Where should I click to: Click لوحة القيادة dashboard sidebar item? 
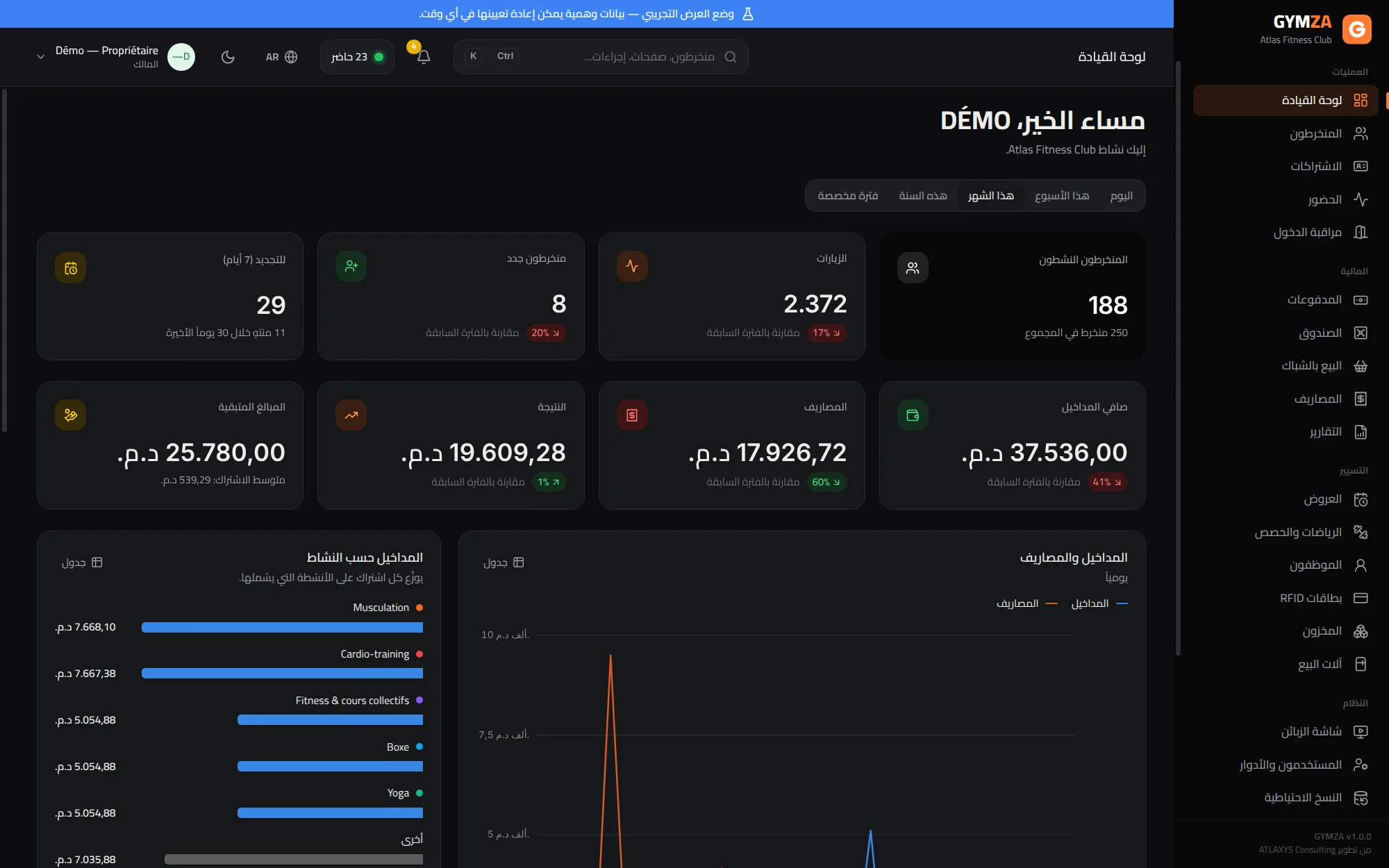tap(1286, 100)
